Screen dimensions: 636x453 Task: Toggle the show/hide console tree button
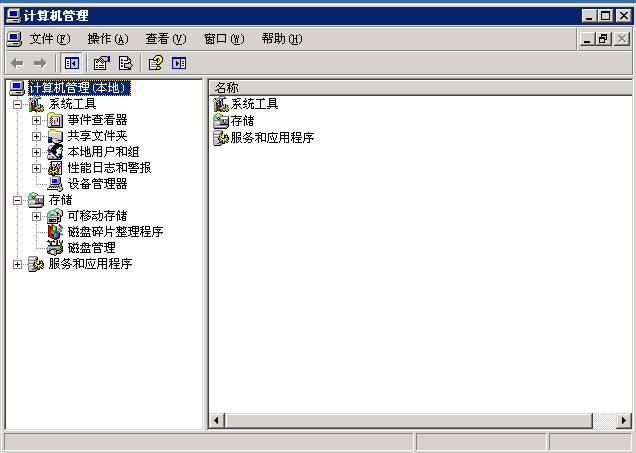tap(71, 63)
